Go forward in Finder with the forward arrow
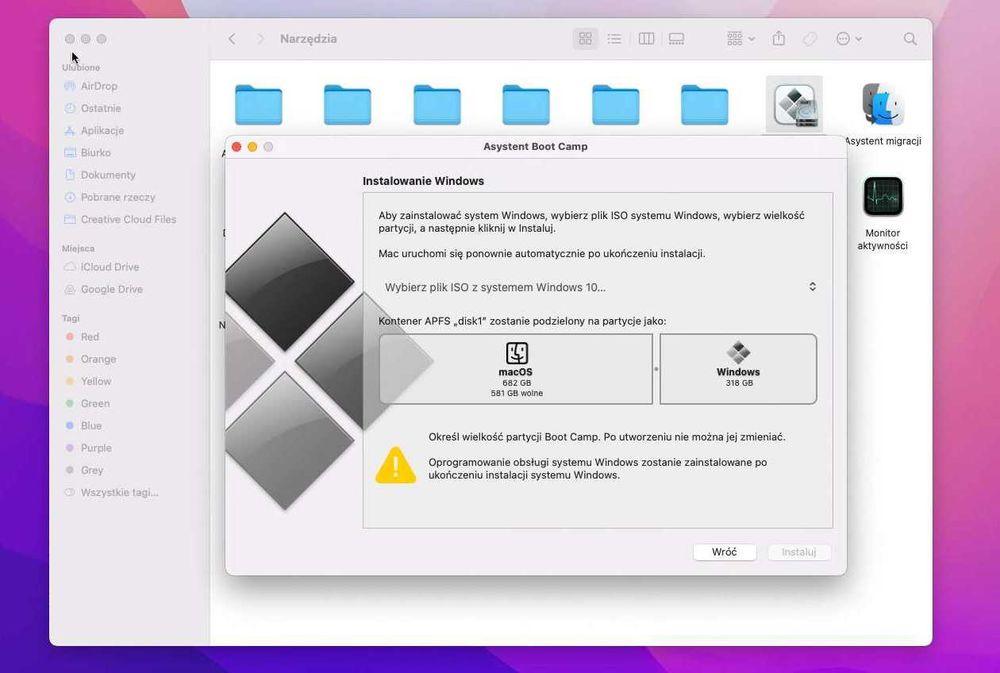Image resolution: width=1000 pixels, height=673 pixels. click(260, 39)
